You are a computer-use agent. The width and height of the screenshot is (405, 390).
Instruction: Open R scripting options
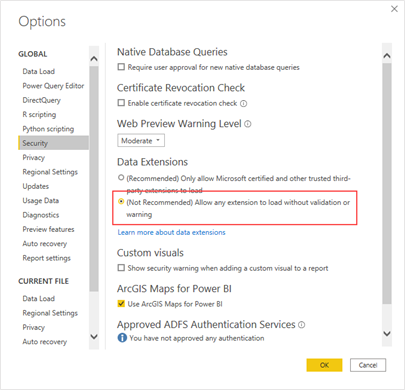pos(39,114)
